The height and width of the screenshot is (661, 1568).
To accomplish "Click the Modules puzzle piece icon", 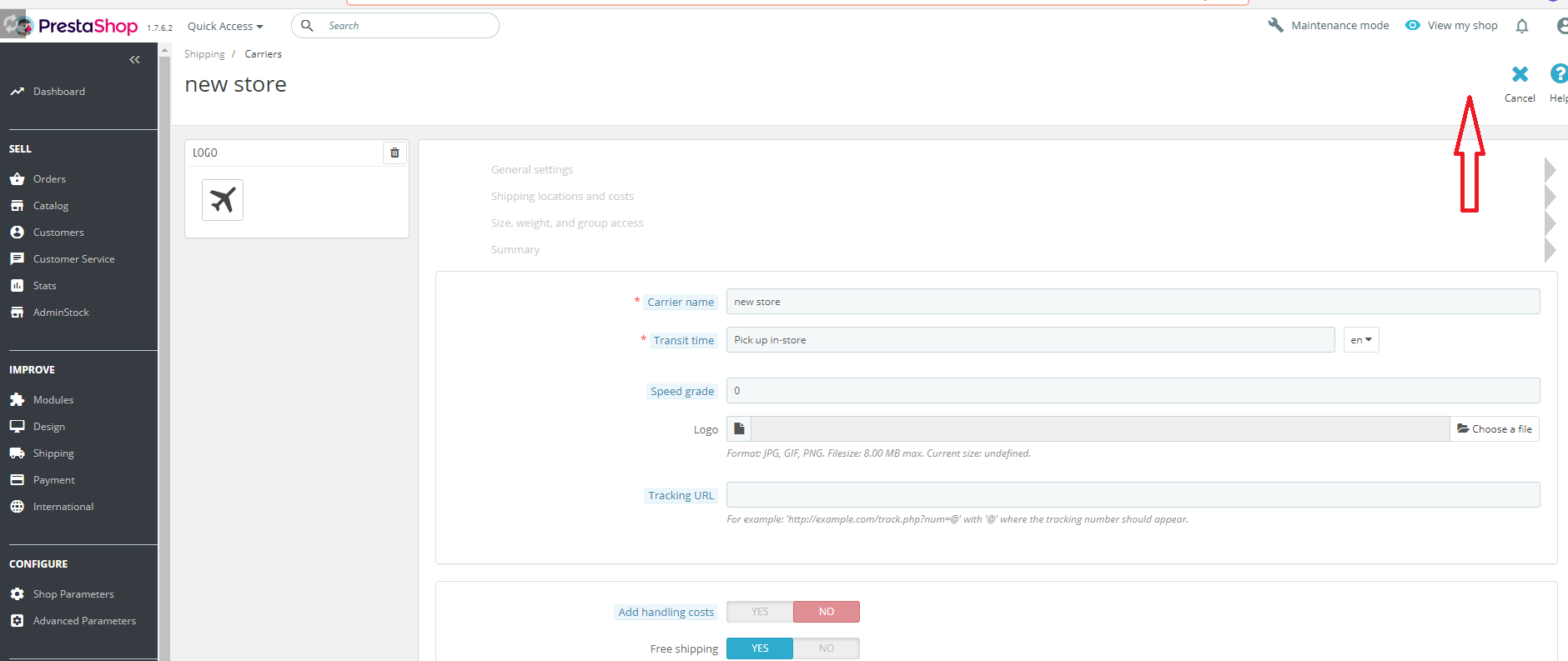I will pos(17,400).
